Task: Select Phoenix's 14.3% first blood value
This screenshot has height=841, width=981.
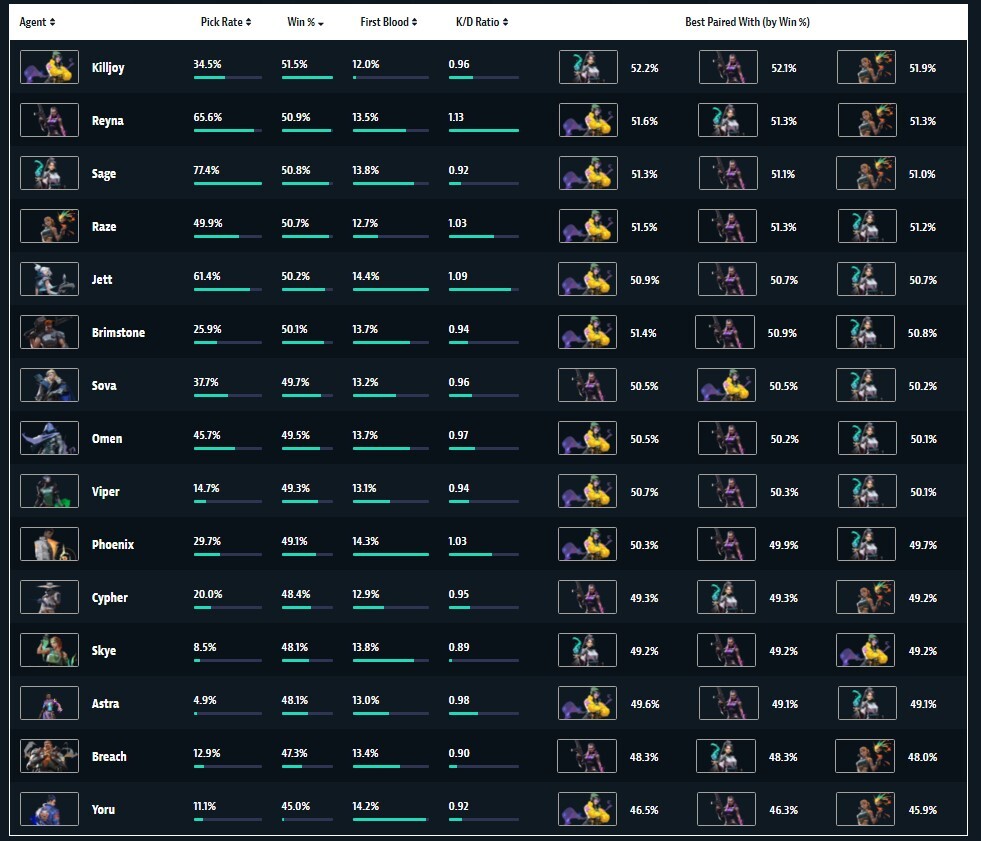Action: (365, 541)
